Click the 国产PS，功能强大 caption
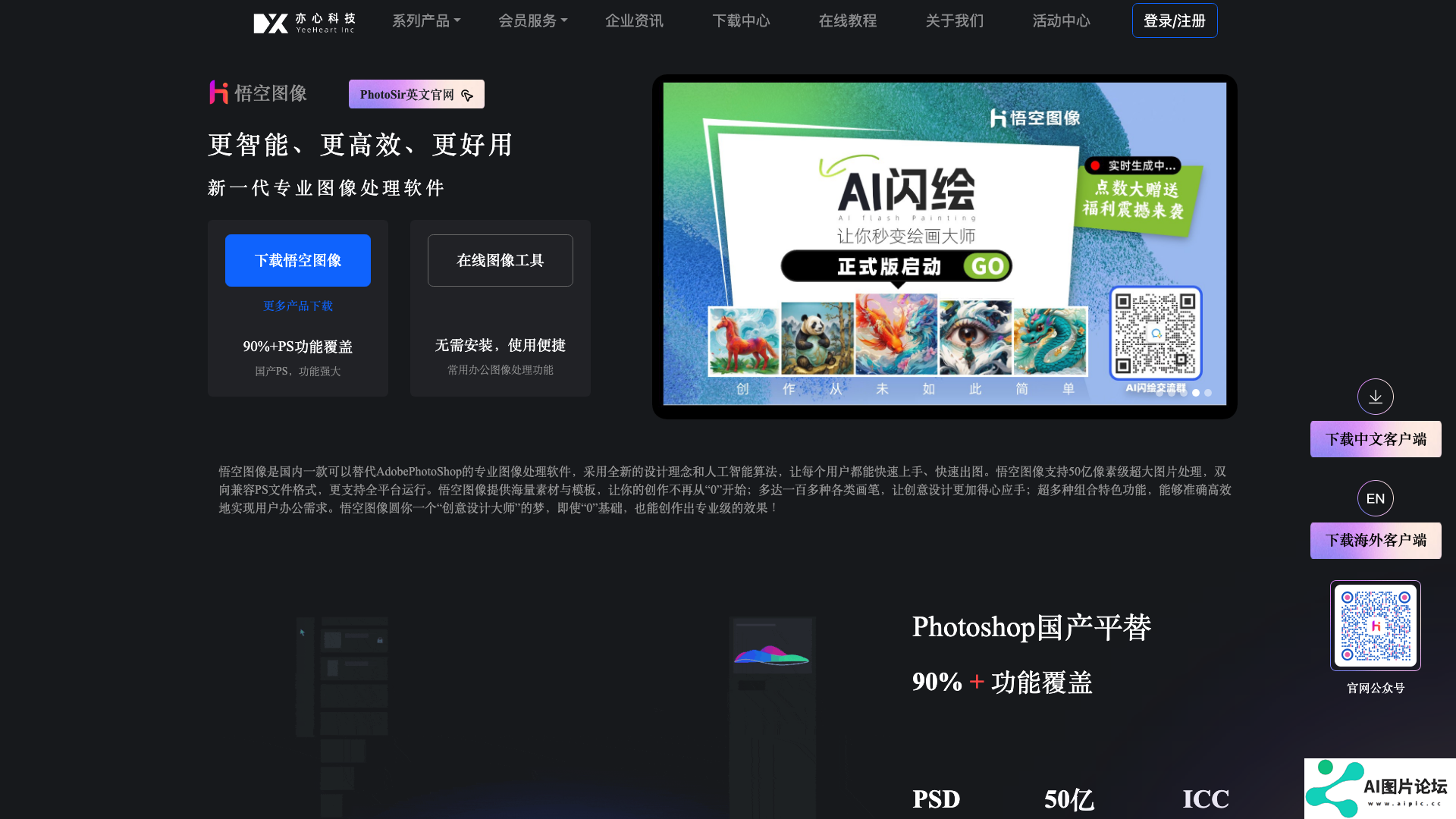This screenshot has width=1456, height=819. click(298, 371)
